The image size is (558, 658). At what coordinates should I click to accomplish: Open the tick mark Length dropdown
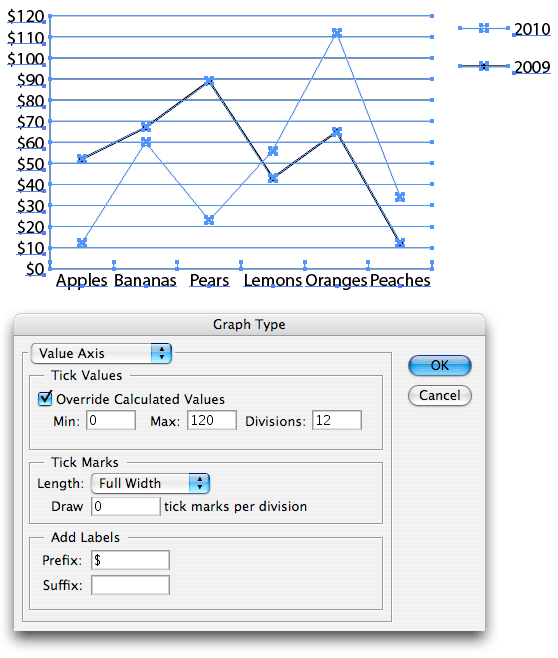tap(150, 483)
